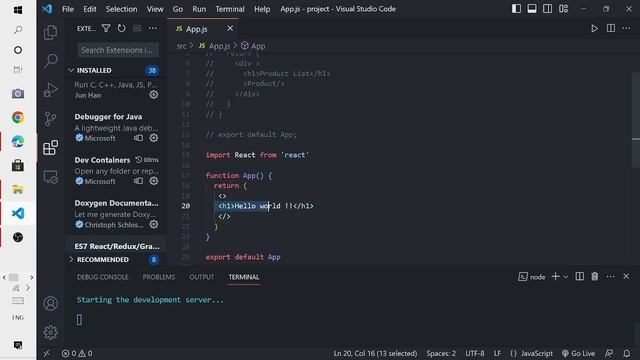Open manage gear for Doxygen Documentation extension
The width and height of the screenshot is (640, 360).
tap(153, 224)
